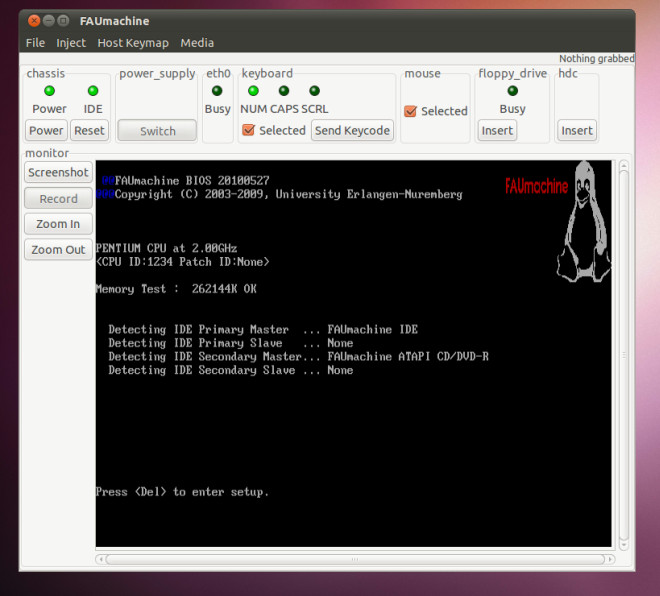Click the chassis Power button

coord(46,130)
